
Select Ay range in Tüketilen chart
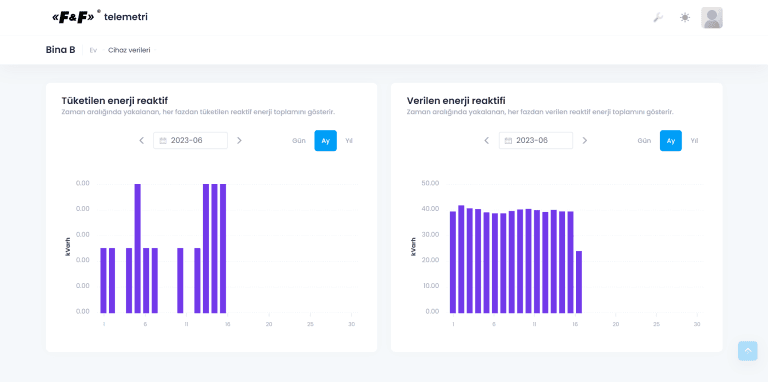tap(326, 141)
